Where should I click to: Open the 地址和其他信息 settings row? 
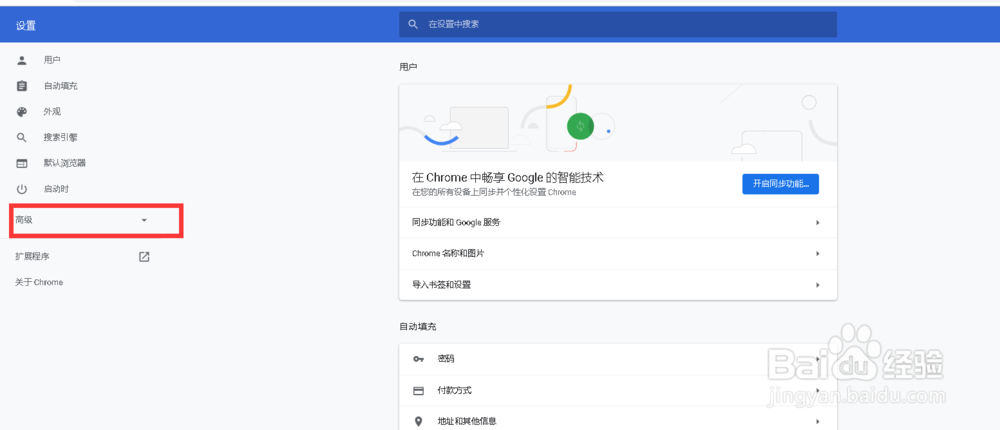pyautogui.click(x=617, y=421)
